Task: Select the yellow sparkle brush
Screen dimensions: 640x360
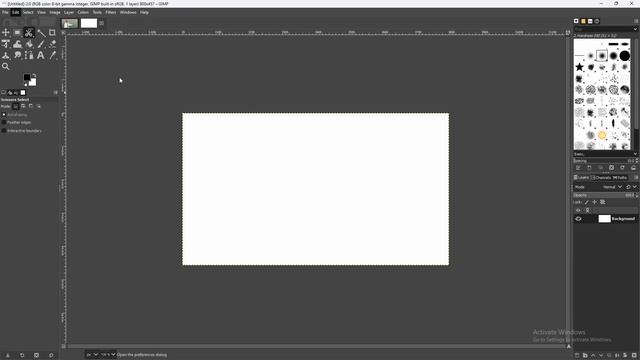Action: (602, 135)
